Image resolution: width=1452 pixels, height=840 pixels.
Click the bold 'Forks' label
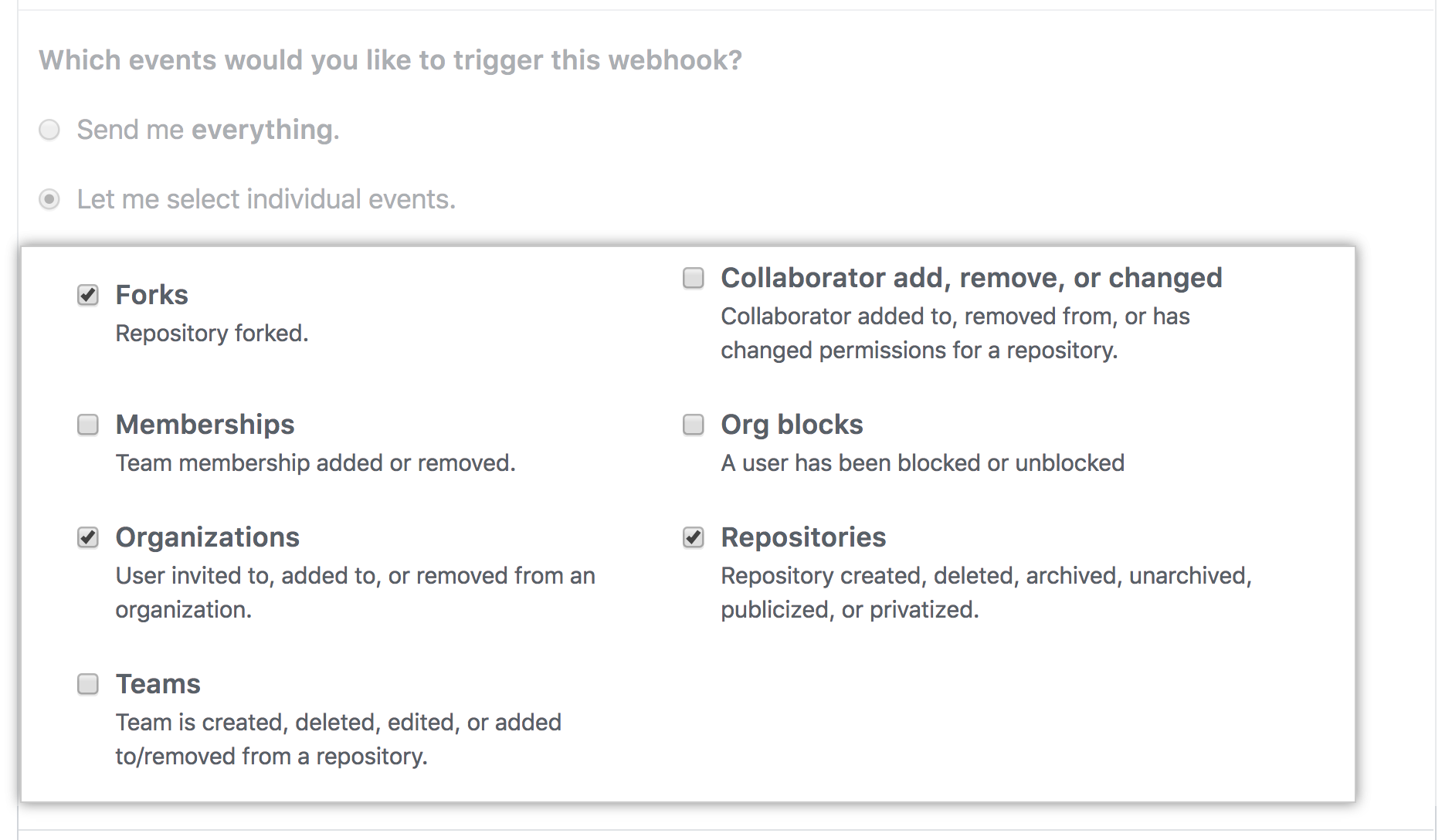pyautogui.click(x=151, y=295)
